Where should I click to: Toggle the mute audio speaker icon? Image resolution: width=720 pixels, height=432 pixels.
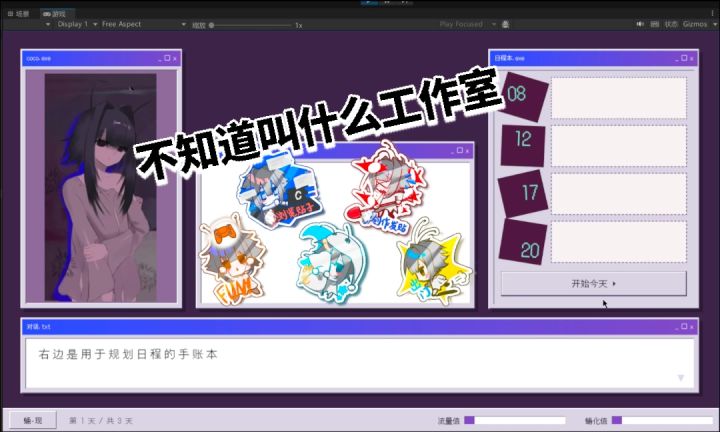coord(640,24)
